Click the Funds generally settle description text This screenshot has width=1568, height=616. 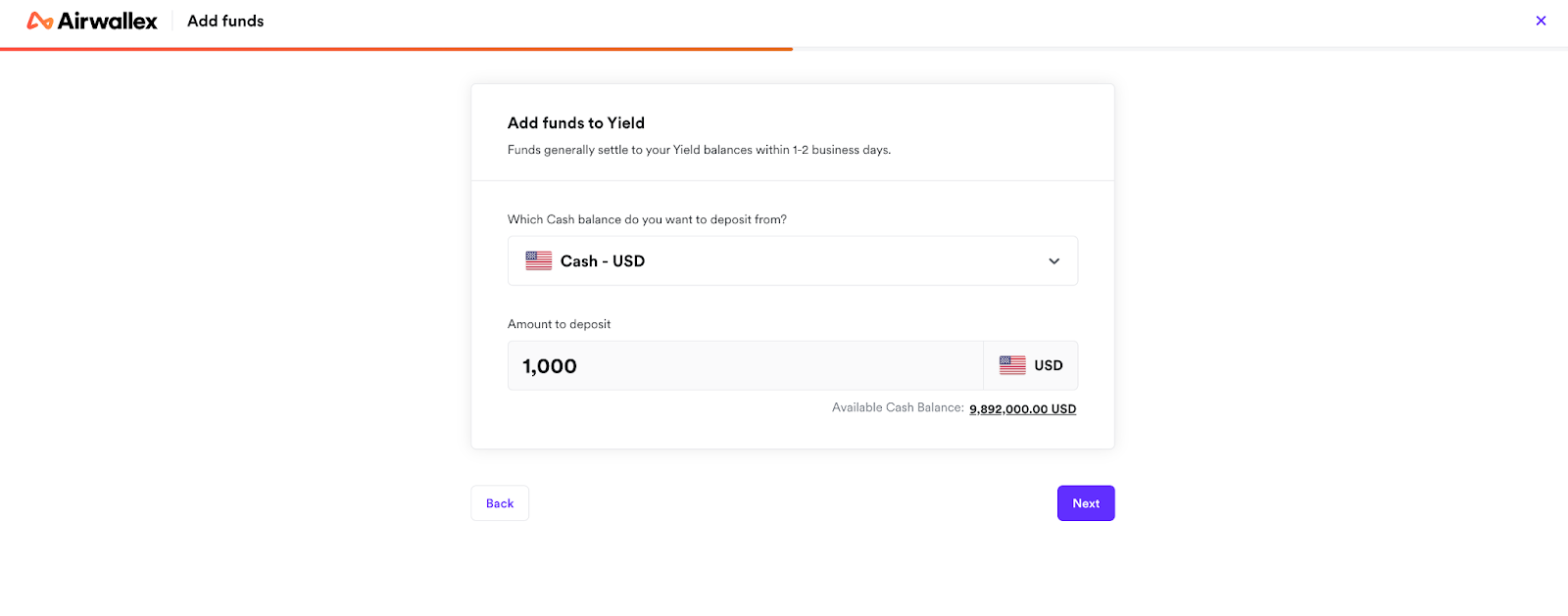coord(699,150)
